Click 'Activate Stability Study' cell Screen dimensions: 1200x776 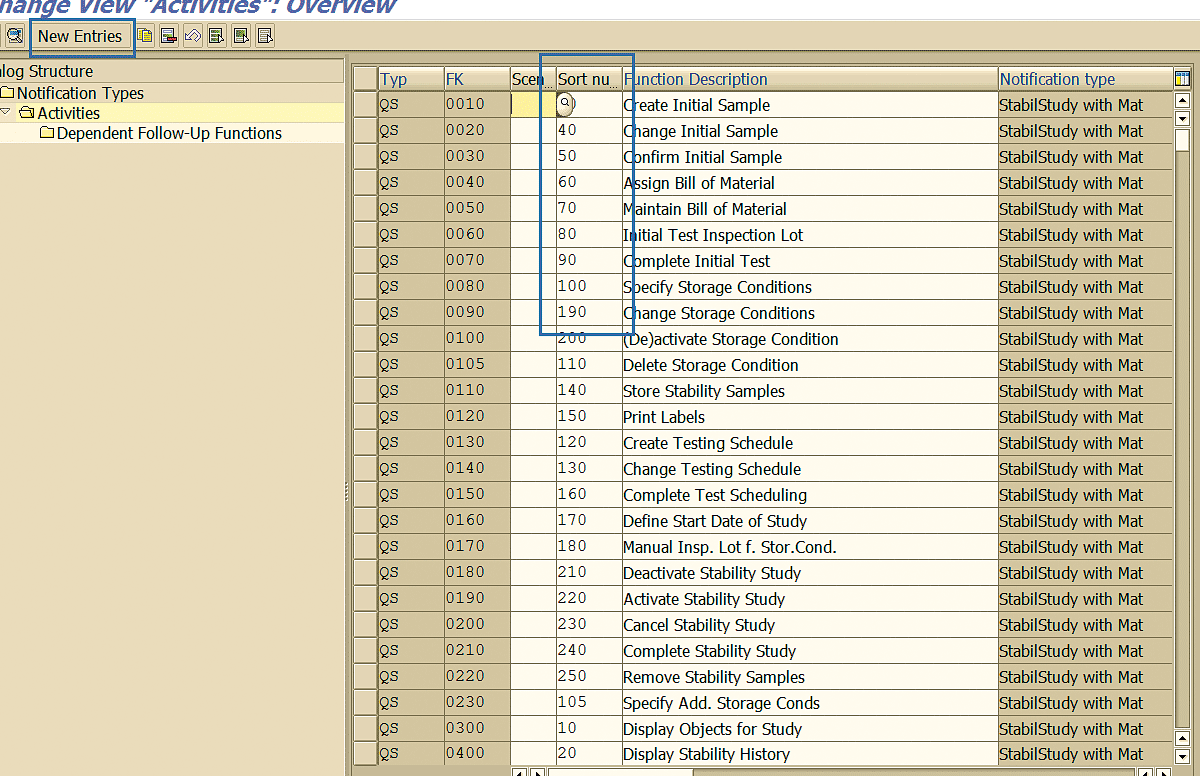point(810,599)
